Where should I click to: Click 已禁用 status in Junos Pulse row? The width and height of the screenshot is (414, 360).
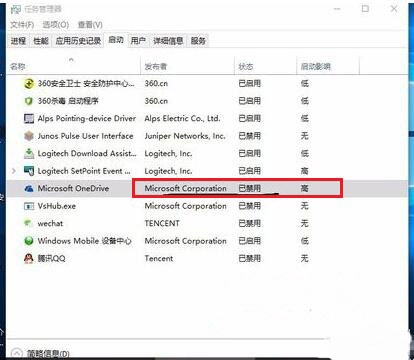(x=249, y=136)
